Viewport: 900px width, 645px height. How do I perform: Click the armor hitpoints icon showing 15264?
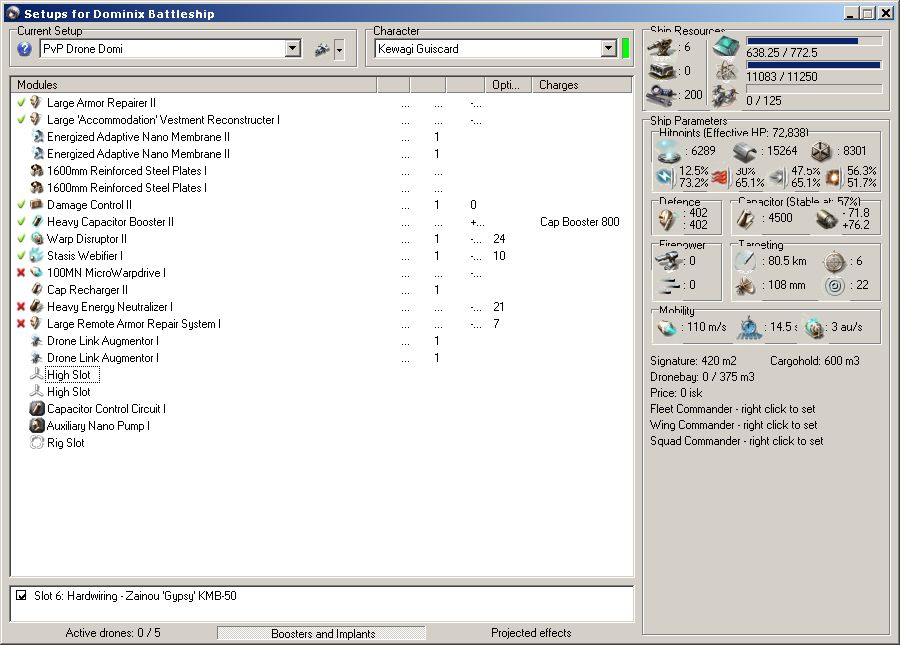click(x=744, y=151)
